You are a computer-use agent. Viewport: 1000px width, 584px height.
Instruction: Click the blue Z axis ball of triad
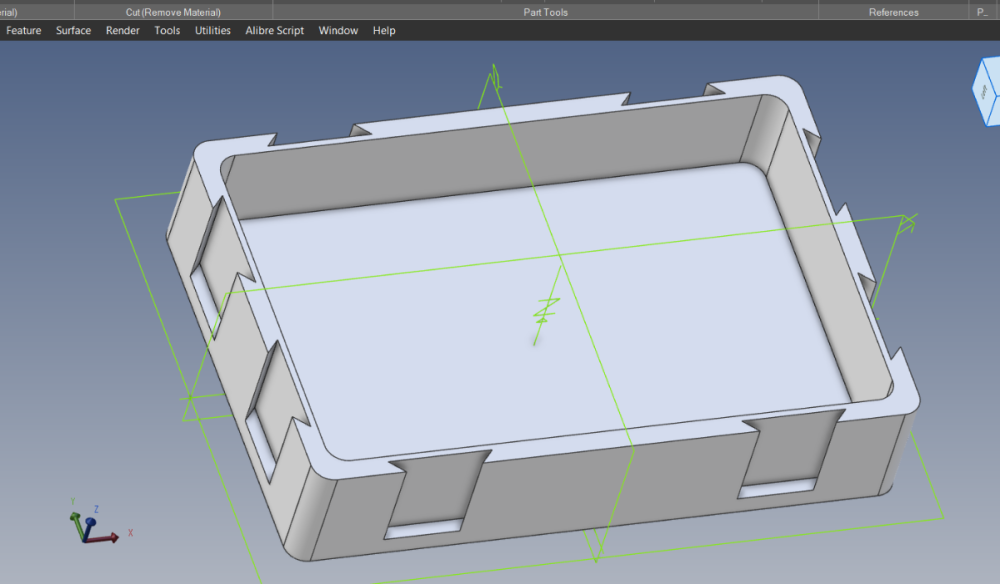[x=90, y=523]
